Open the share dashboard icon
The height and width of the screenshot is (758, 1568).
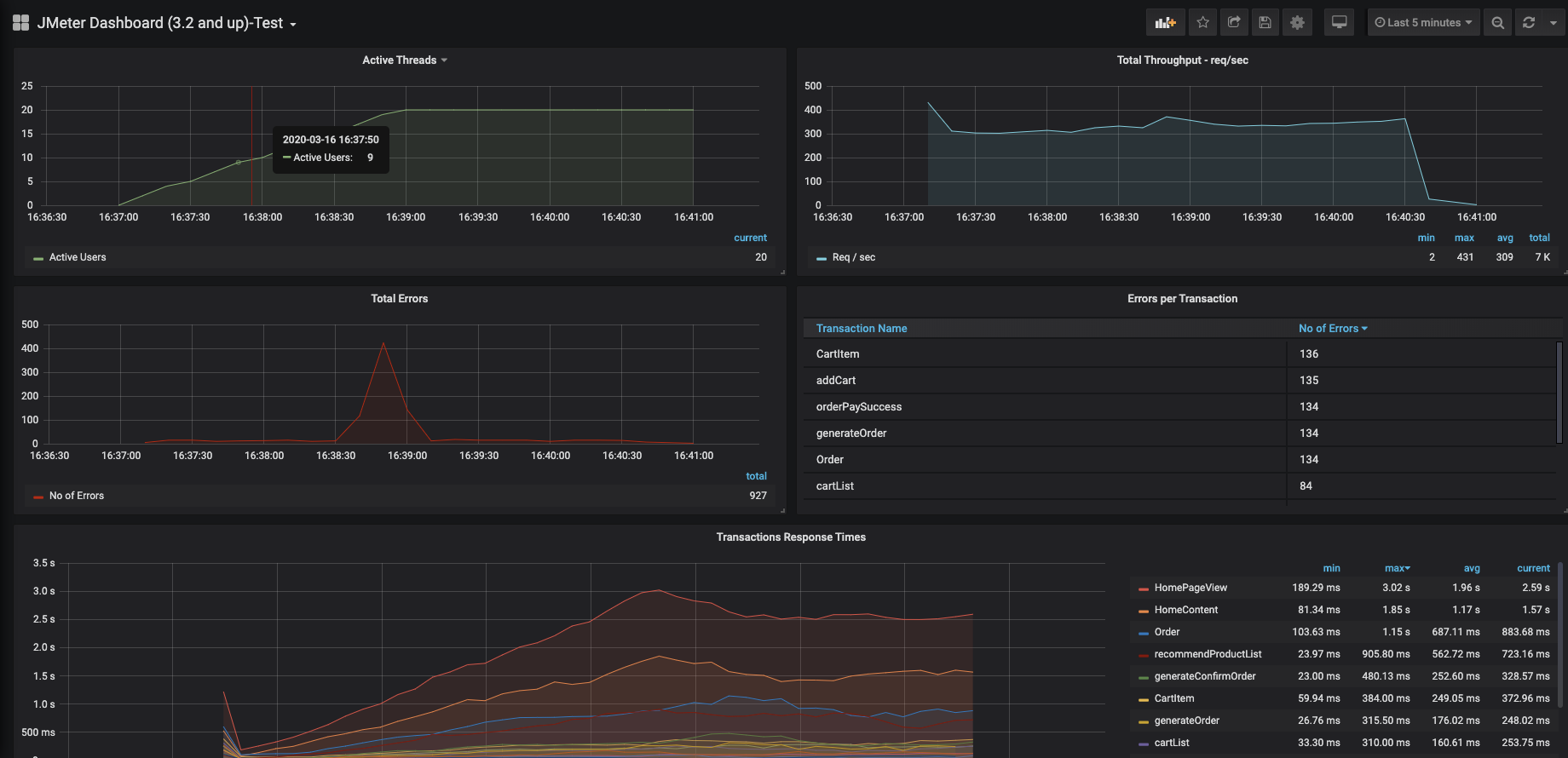[1234, 23]
